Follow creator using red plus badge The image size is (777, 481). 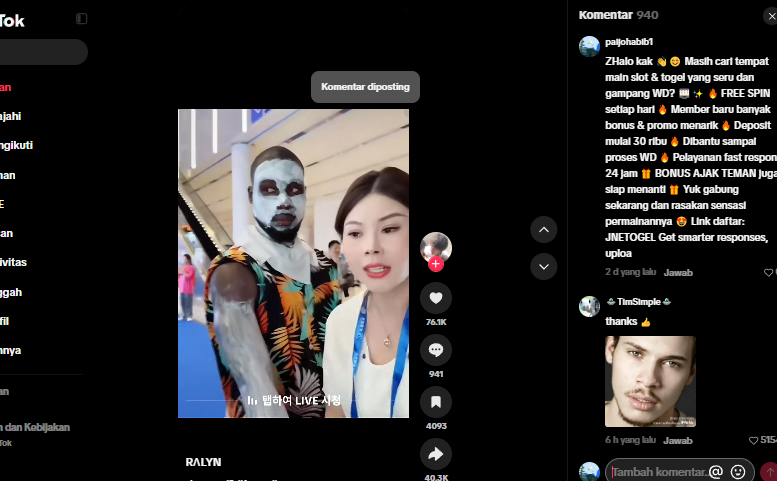pos(436,265)
